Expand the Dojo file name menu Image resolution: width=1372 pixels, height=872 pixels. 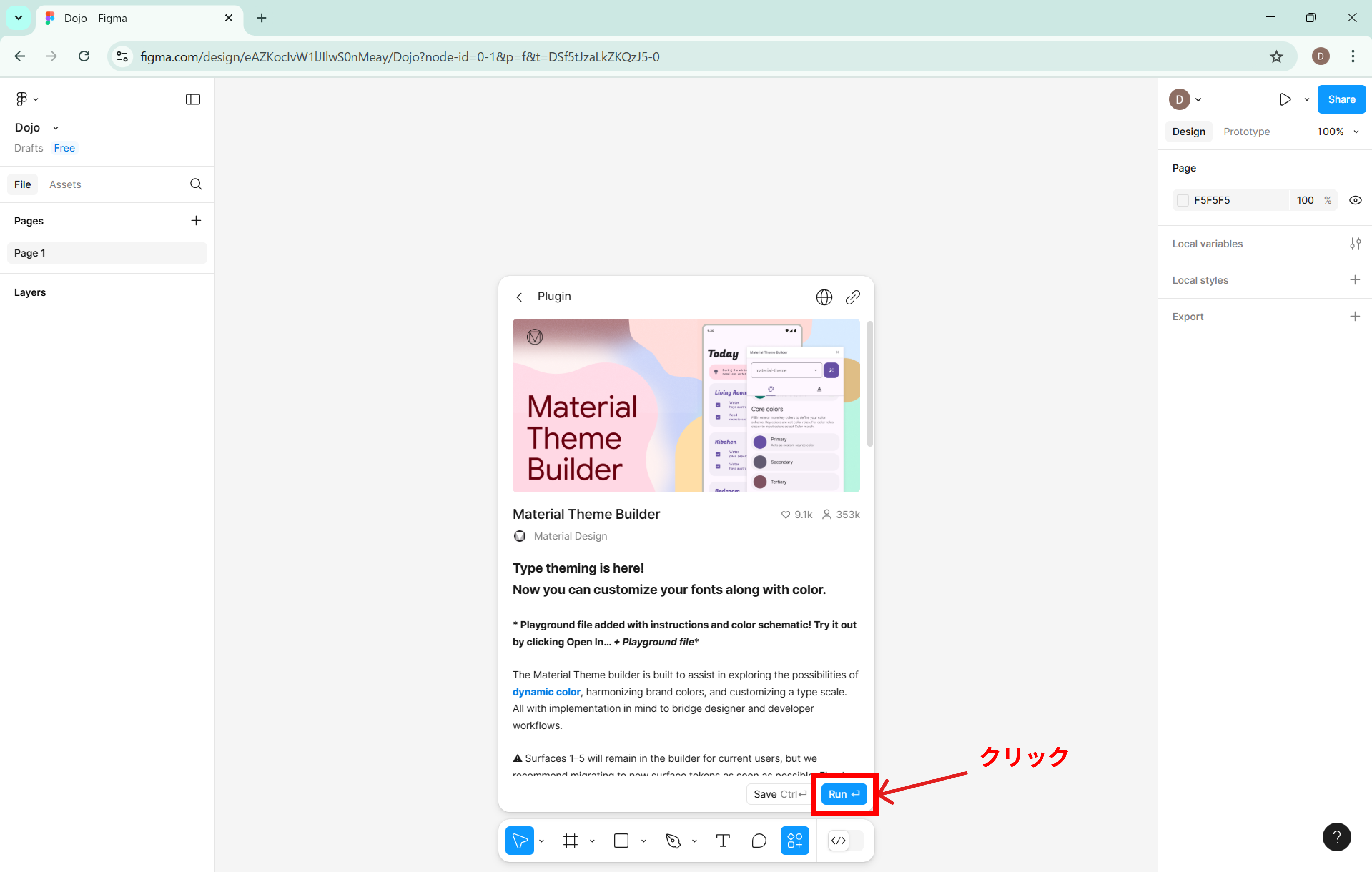pos(55,128)
